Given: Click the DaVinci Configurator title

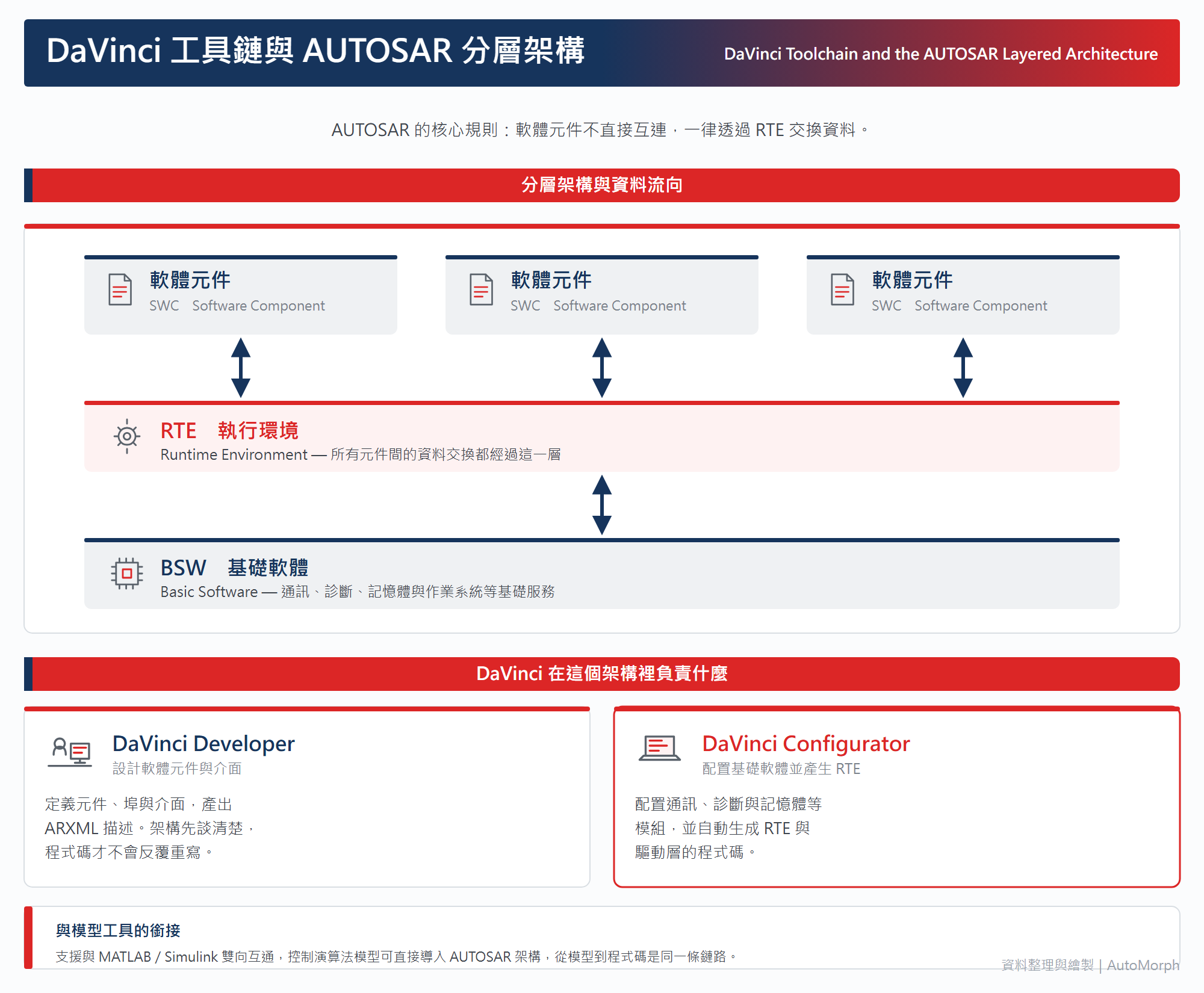Looking at the screenshot, I should (x=806, y=744).
